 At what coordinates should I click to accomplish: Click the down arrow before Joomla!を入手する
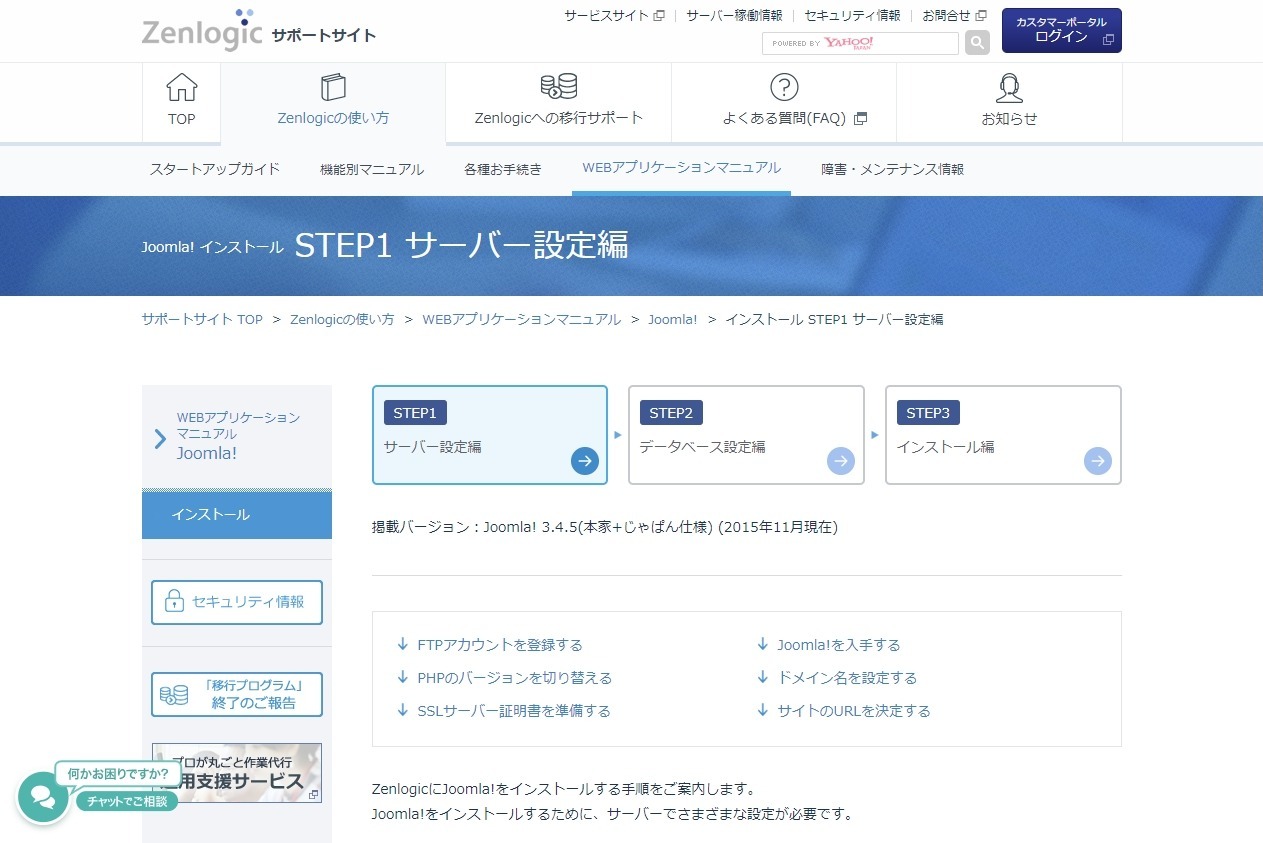763,644
